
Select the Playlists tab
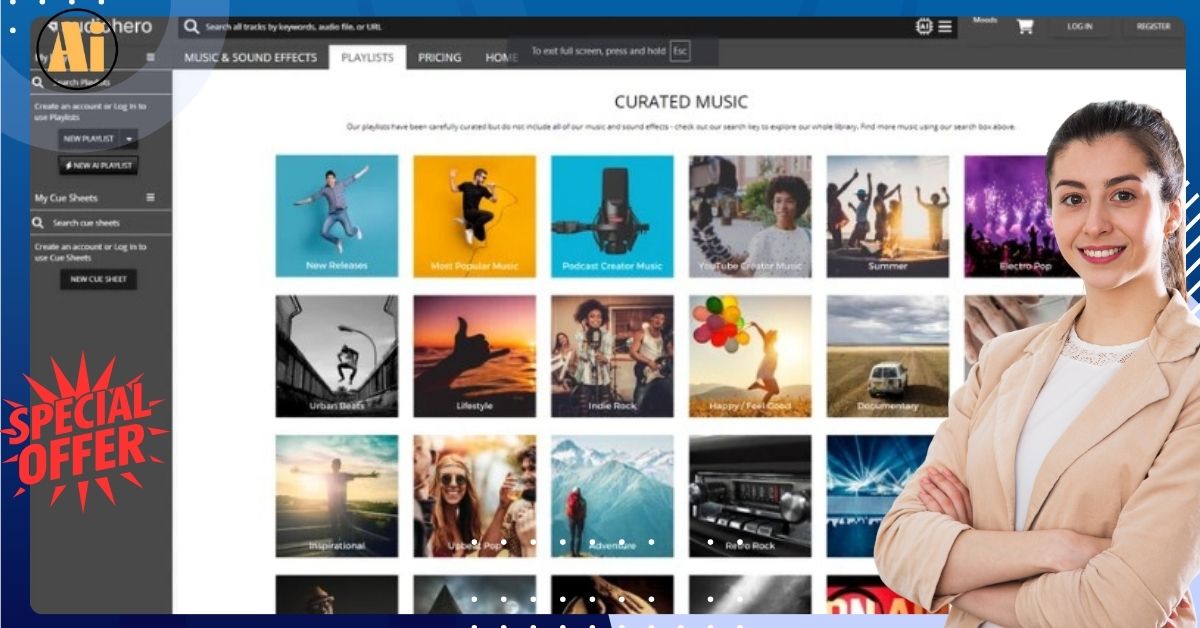click(x=367, y=58)
